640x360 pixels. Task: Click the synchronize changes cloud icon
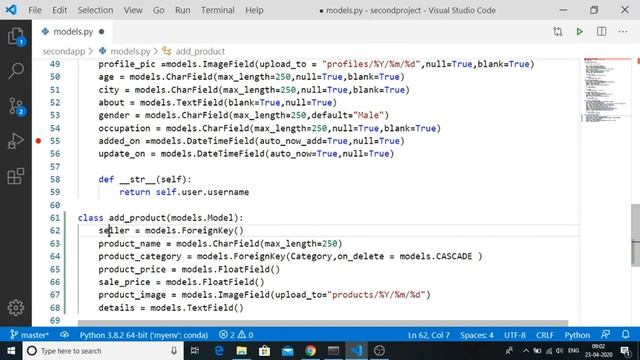(64, 335)
